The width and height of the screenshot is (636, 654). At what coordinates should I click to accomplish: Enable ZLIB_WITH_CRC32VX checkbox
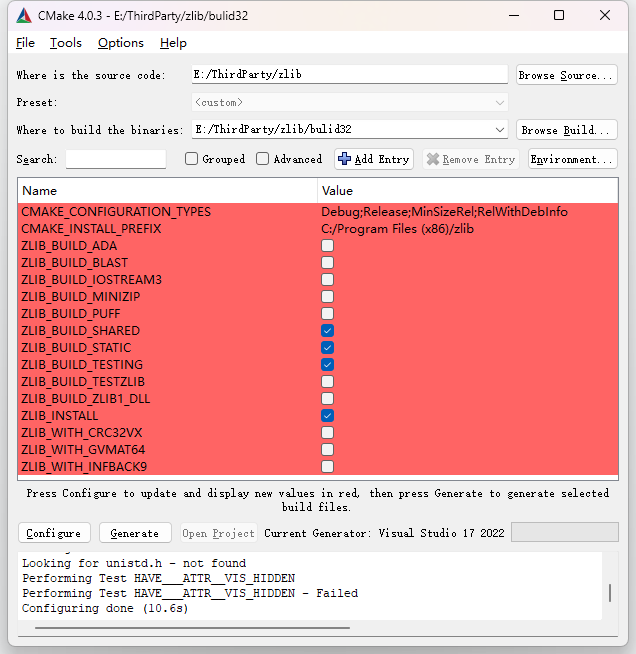click(x=327, y=433)
